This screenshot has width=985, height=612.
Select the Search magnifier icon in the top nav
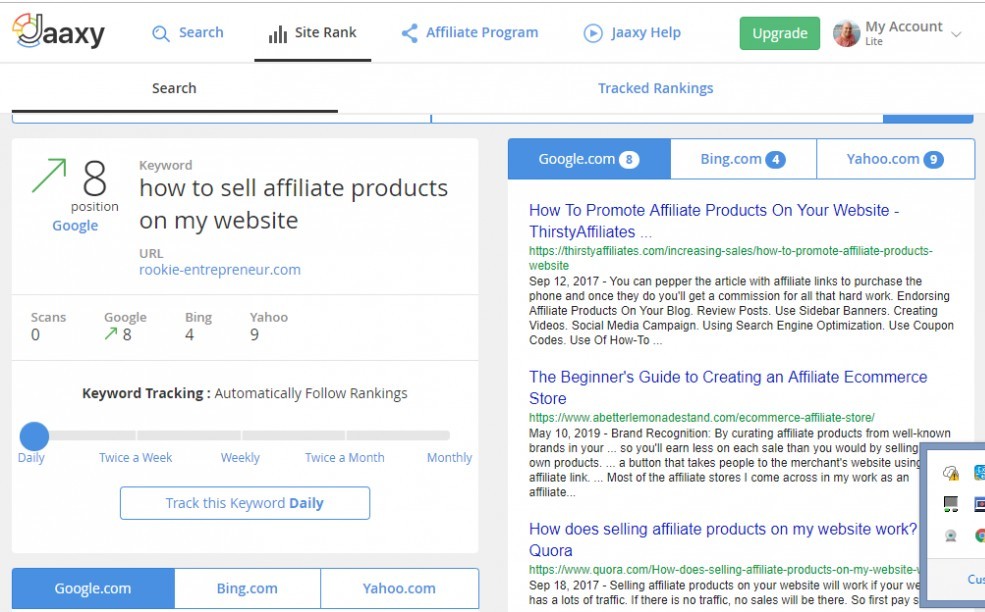161,32
